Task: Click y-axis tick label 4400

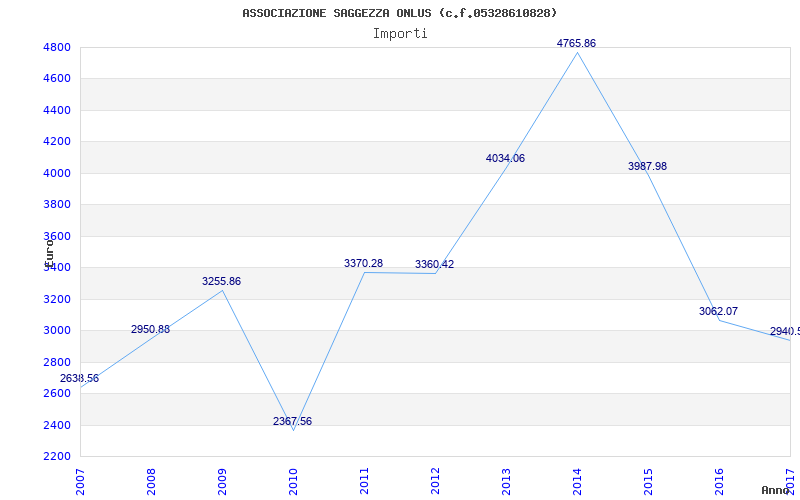Action: 56,111
